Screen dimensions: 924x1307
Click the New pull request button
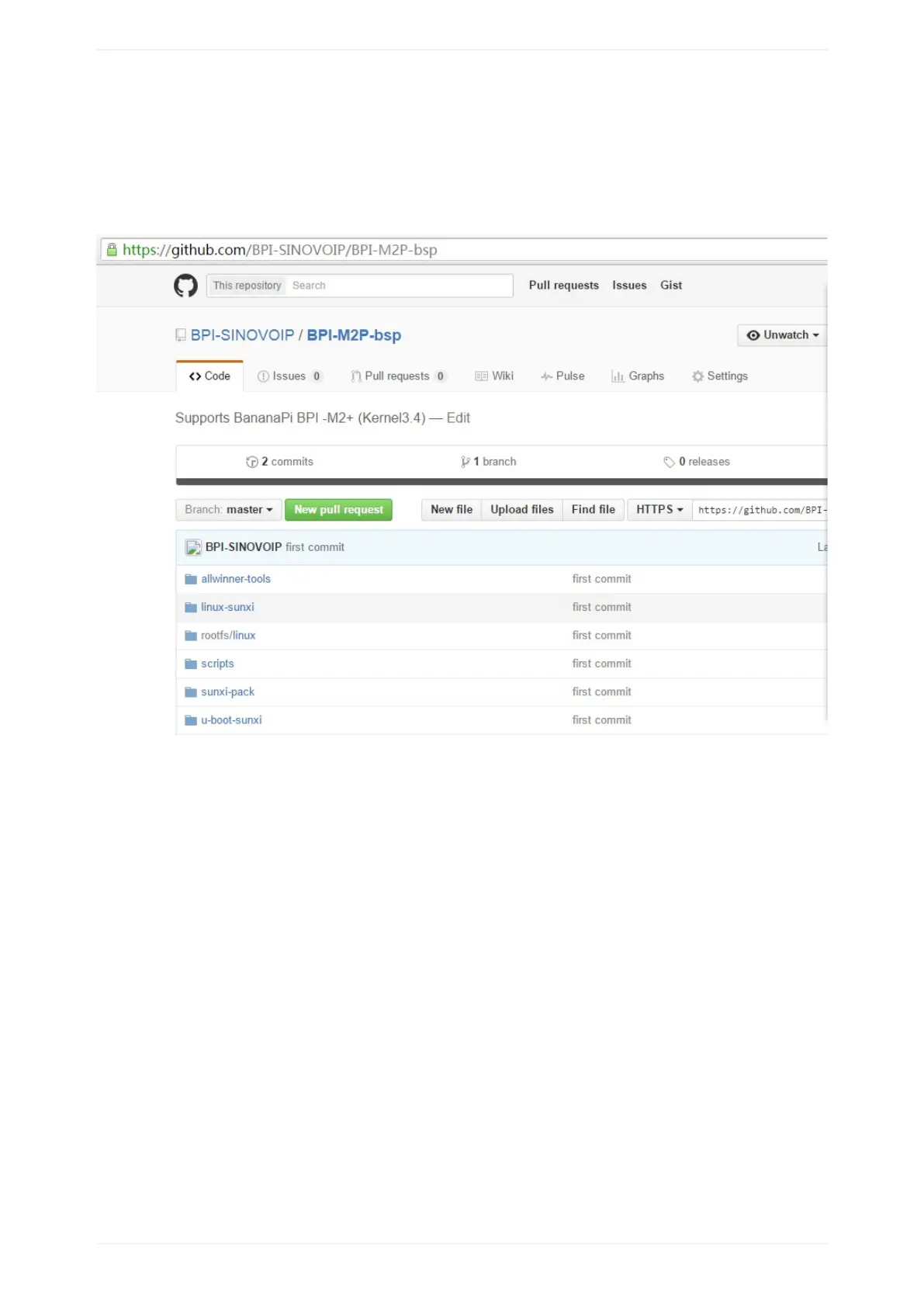coord(338,510)
